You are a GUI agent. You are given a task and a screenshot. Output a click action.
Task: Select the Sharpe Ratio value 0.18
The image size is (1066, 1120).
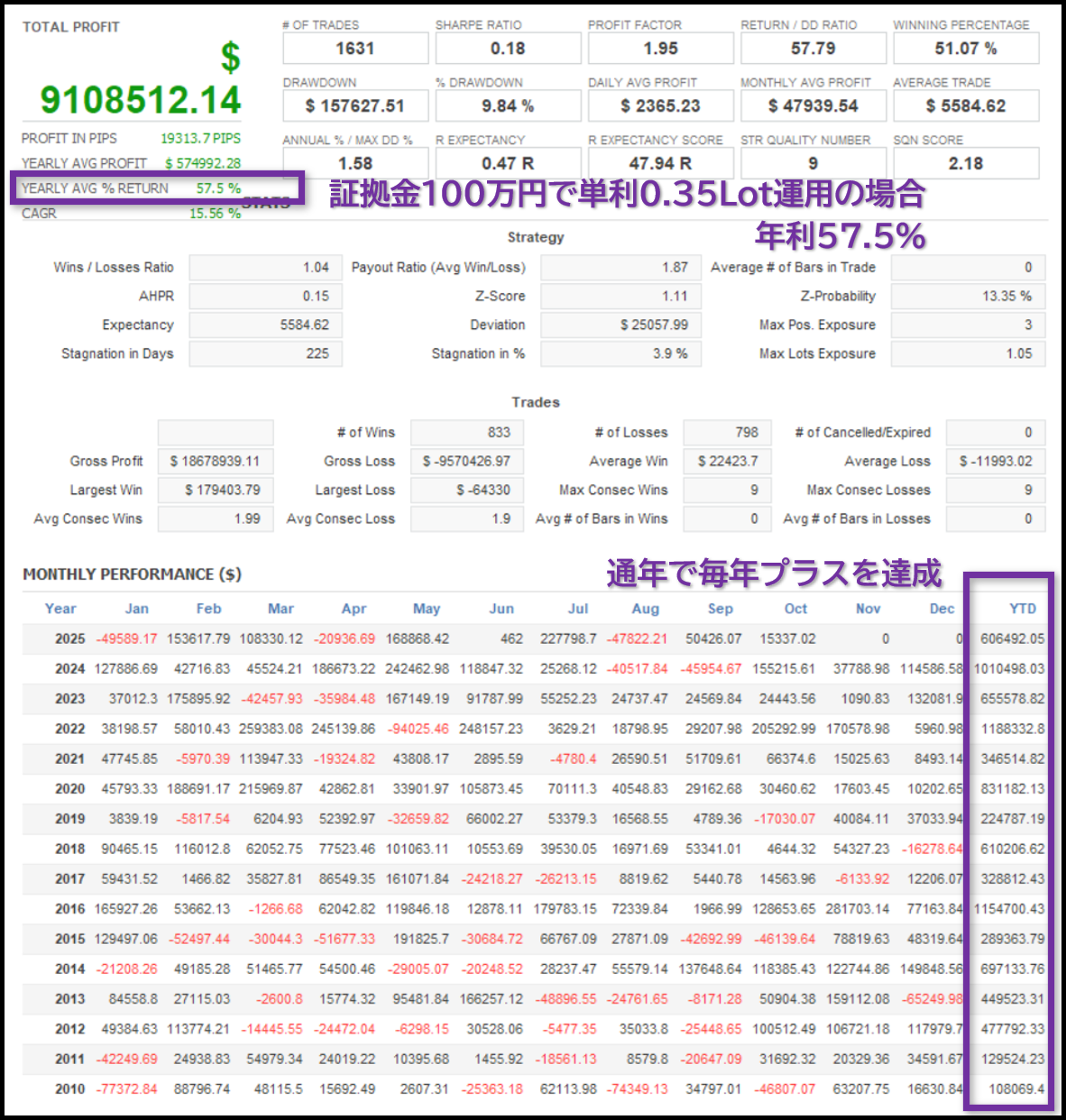[x=508, y=49]
